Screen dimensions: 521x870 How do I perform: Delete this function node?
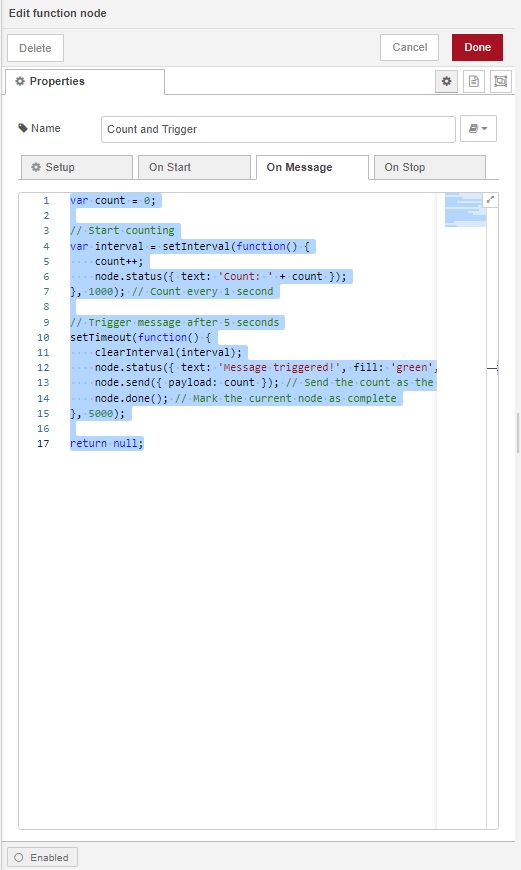coord(36,48)
